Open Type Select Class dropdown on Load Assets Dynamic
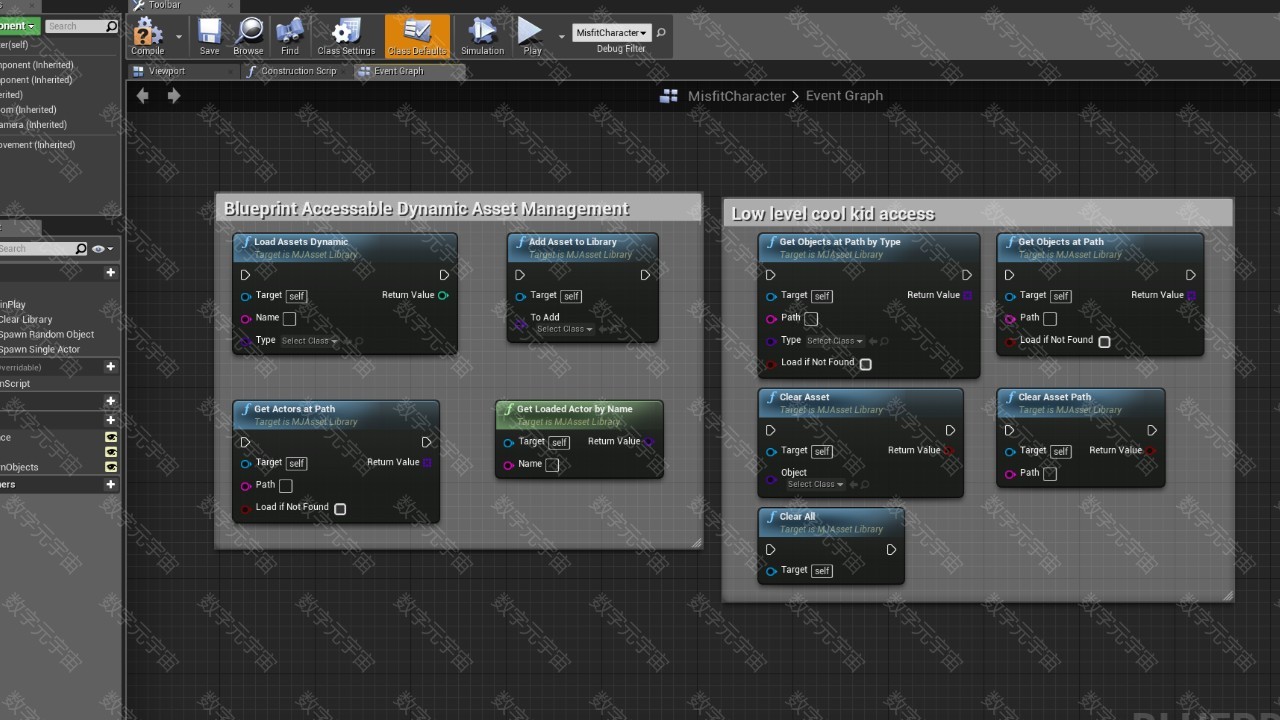This screenshot has height=720, width=1280. (x=309, y=341)
